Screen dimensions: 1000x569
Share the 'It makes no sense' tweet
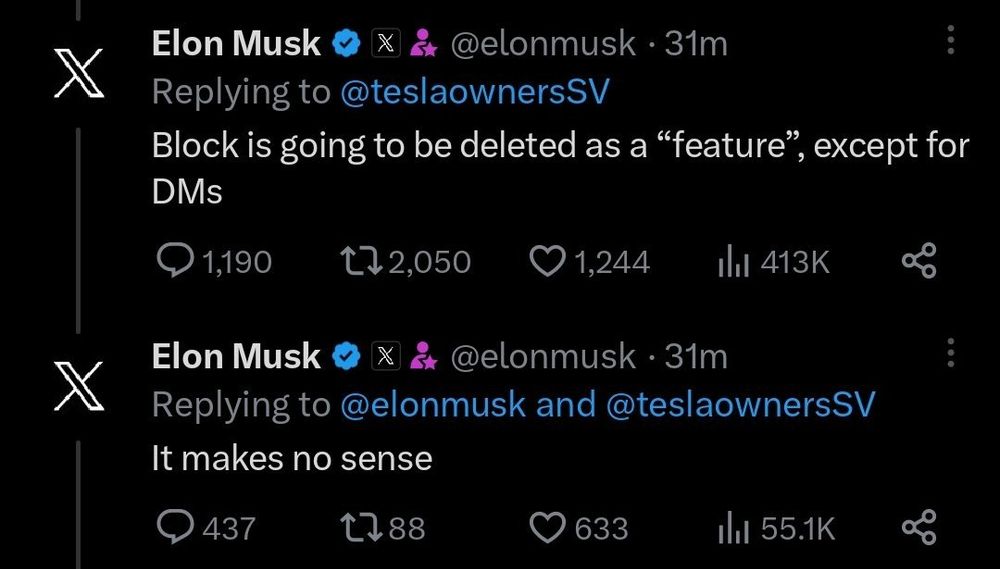pos(919,527)
